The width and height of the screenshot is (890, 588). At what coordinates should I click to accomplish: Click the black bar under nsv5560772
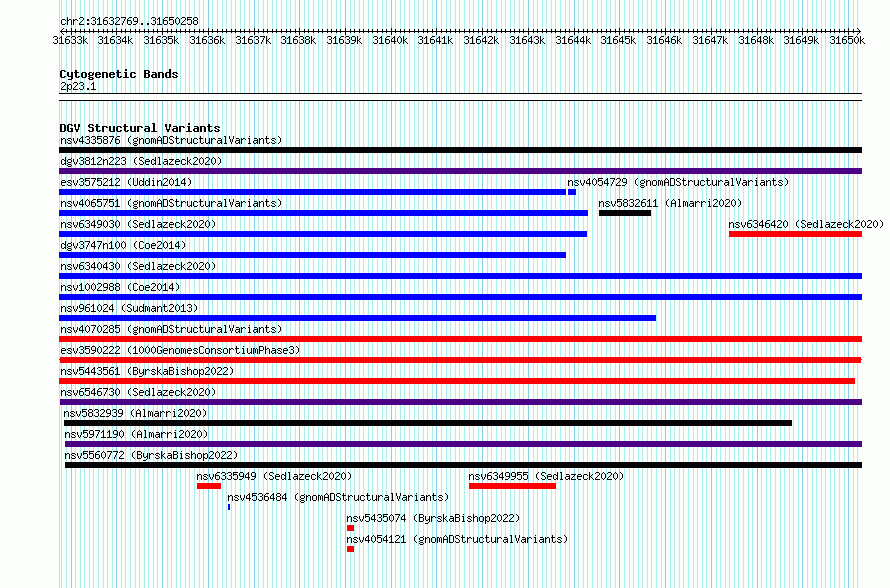click(463, 465)
